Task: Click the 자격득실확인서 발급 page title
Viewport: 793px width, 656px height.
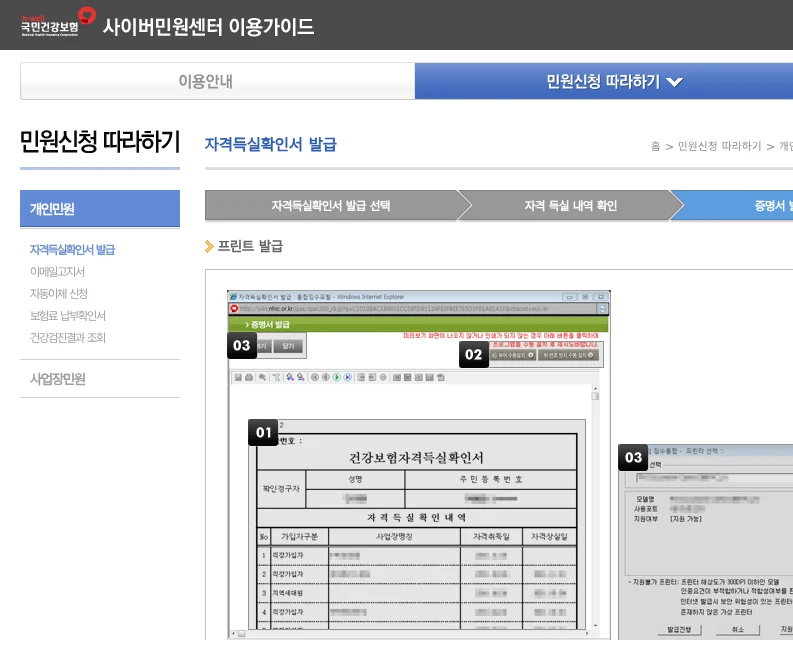Action: click(271, 144)
